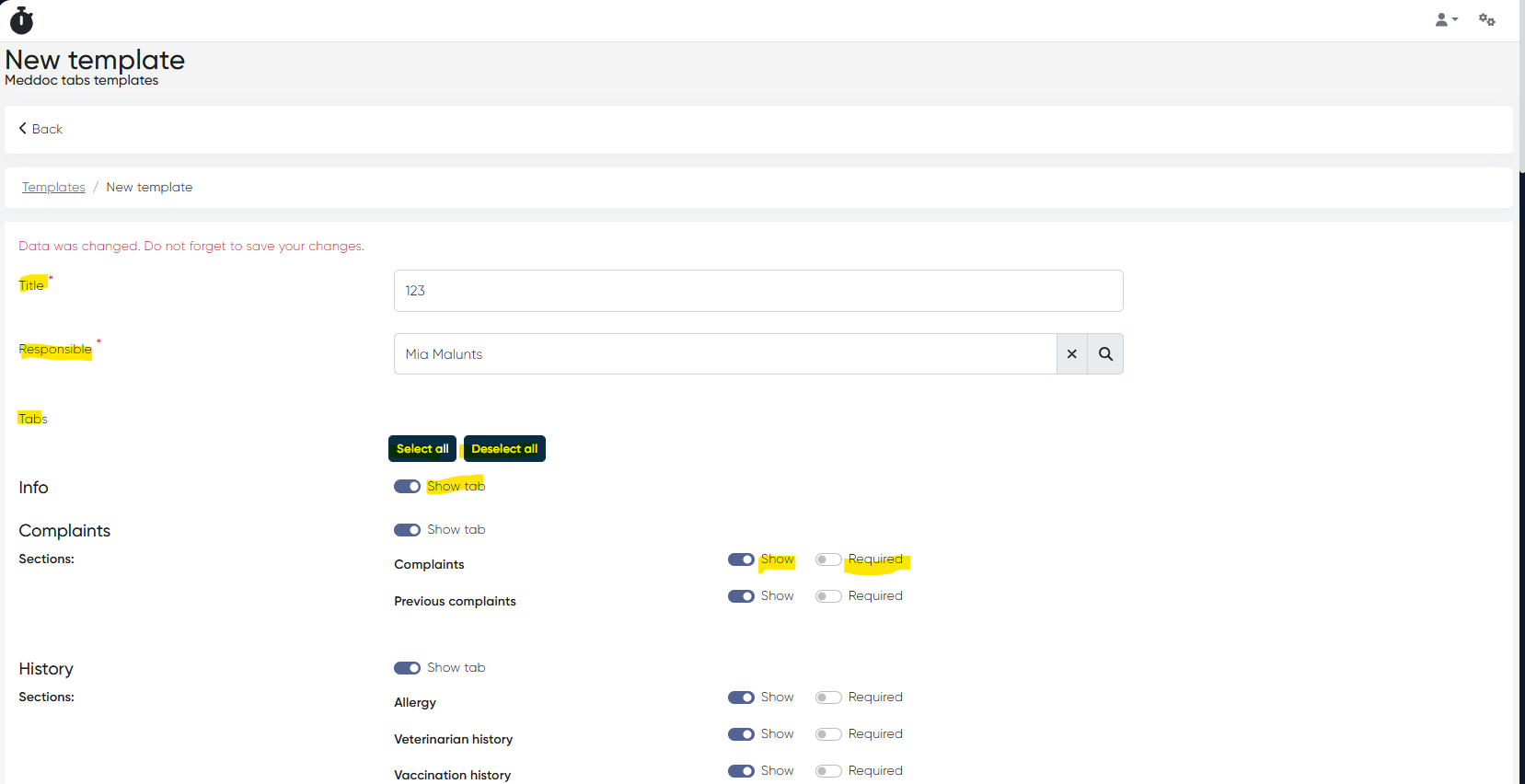Click the Responsible field with Mia Malunts
The width and height of the screenshot is (1525, 784).
point(724,354)
